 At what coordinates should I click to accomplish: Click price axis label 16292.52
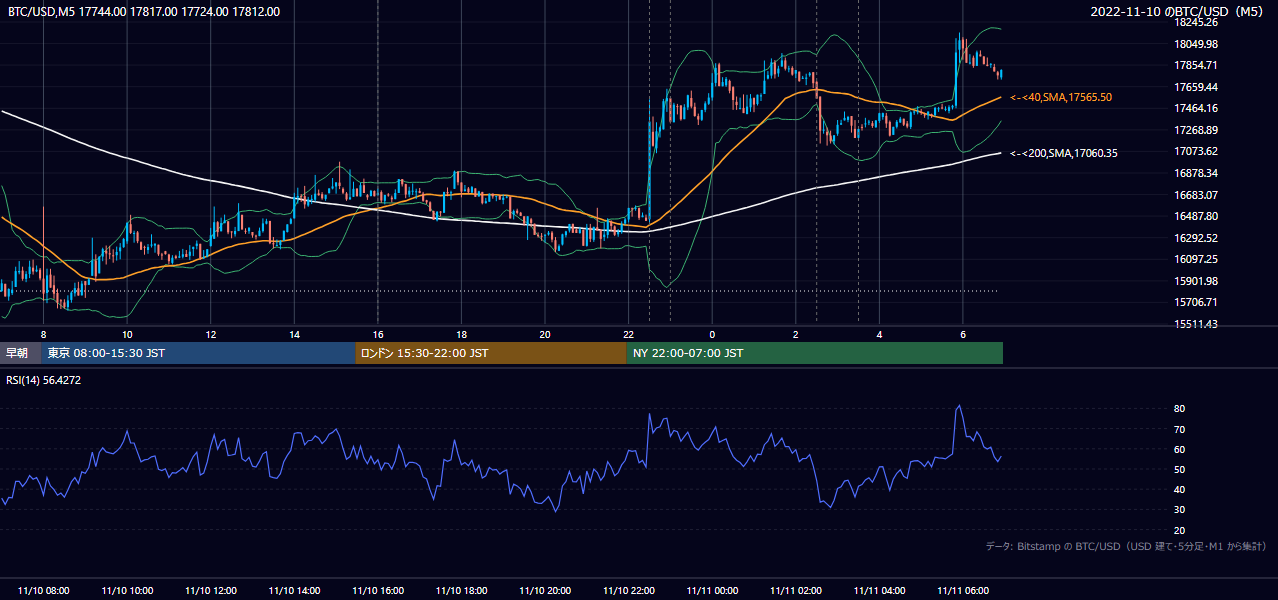click(1197, 238)
